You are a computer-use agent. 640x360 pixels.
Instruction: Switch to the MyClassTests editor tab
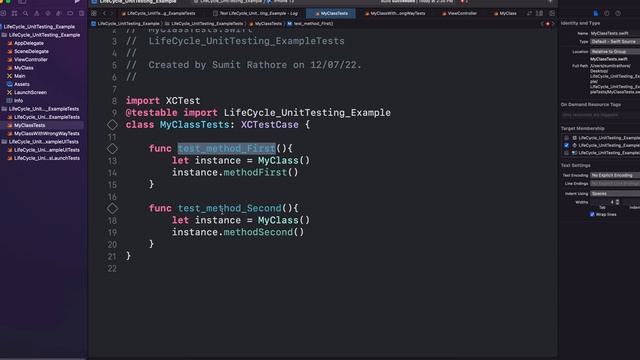click(331, 13)
